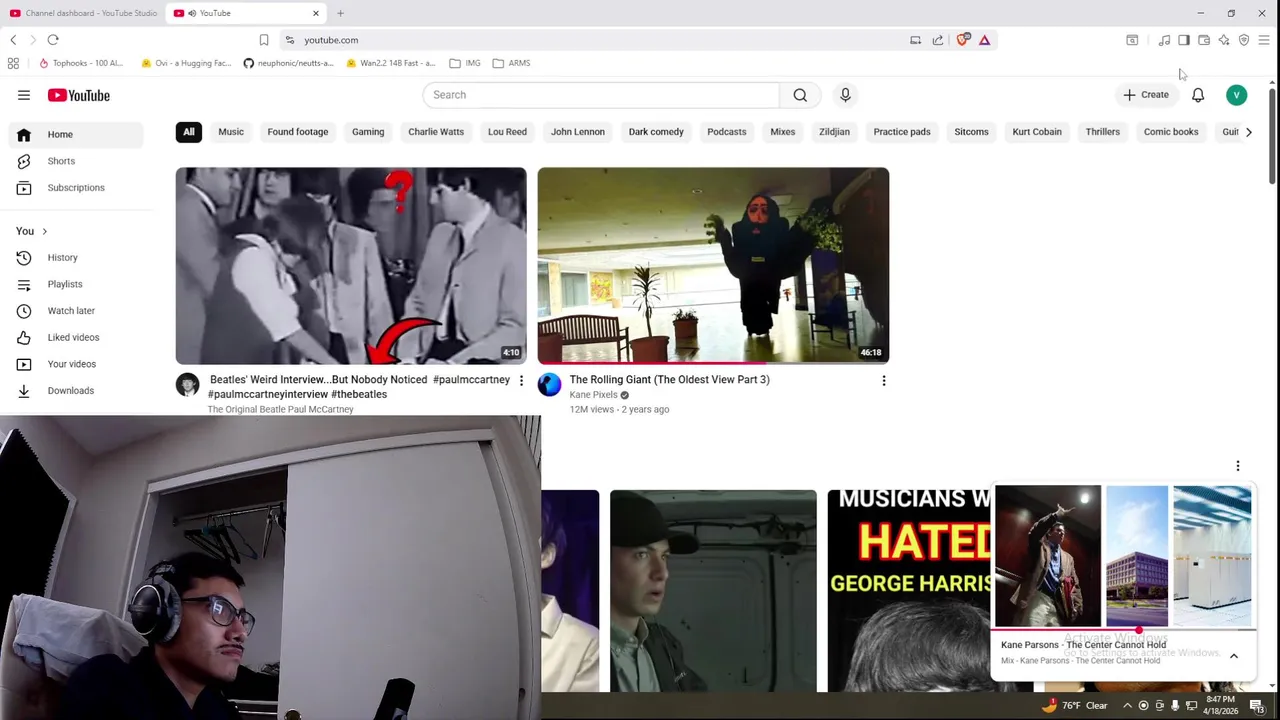
Task: Click the Kane Pixels channel avatar
Action: (x=550, y=385)
